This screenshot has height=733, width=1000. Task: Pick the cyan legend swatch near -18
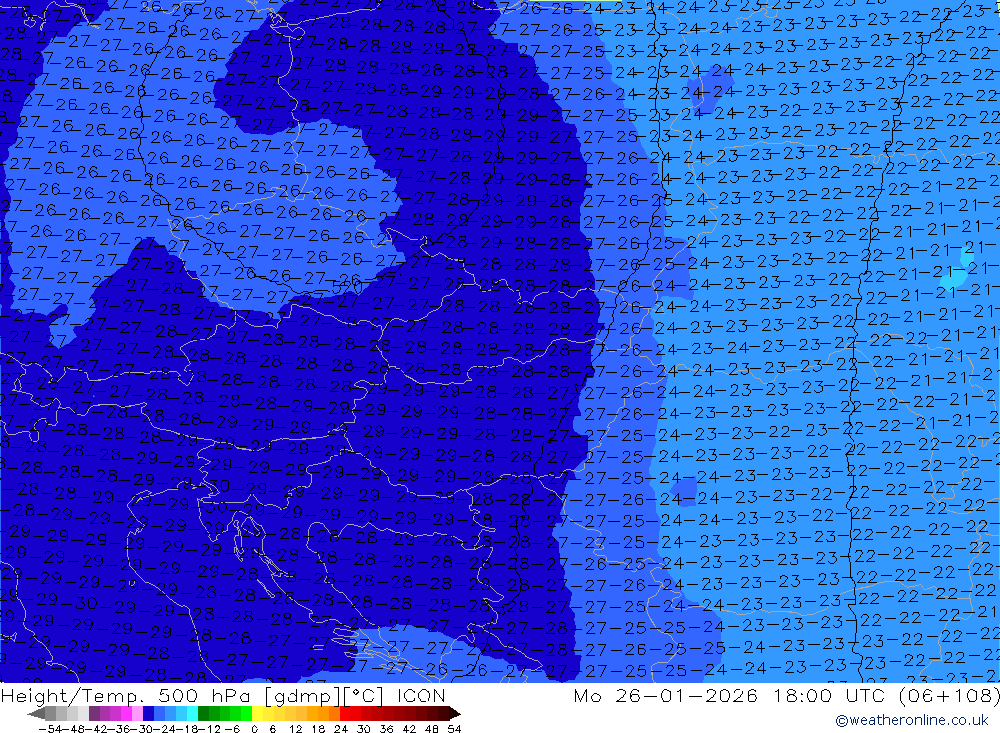(192, 714)
